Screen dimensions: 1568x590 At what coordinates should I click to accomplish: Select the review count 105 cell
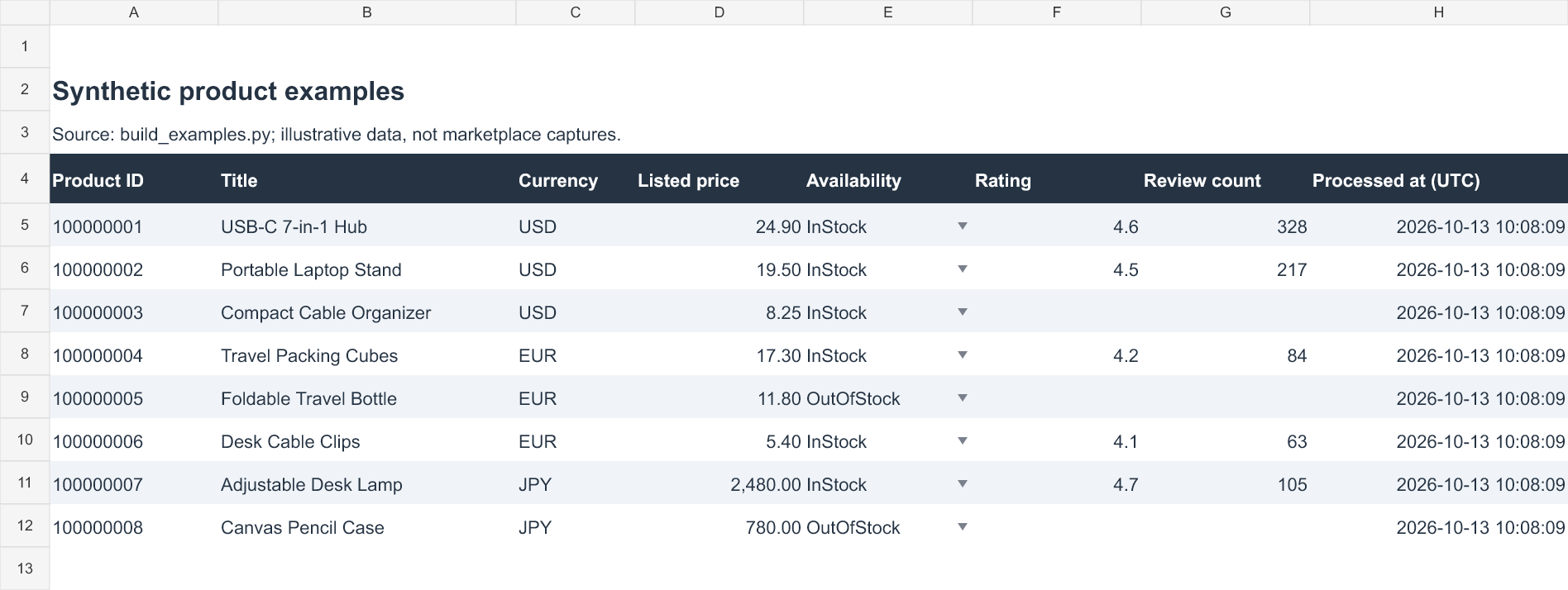(1226, 484)
